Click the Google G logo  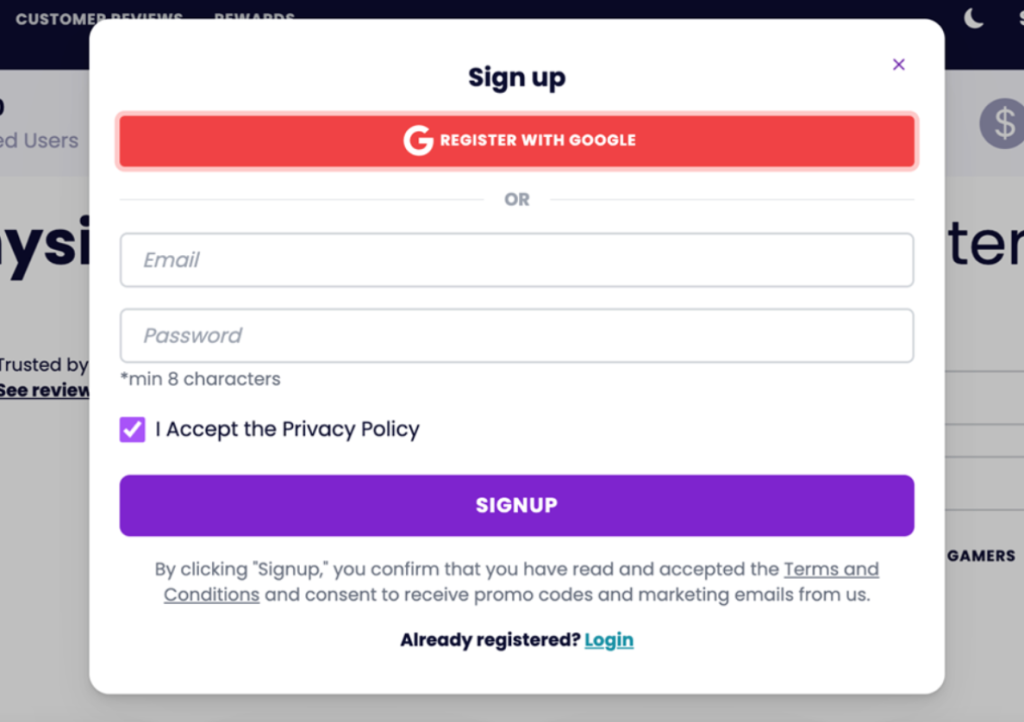click(x=418, y=140)
